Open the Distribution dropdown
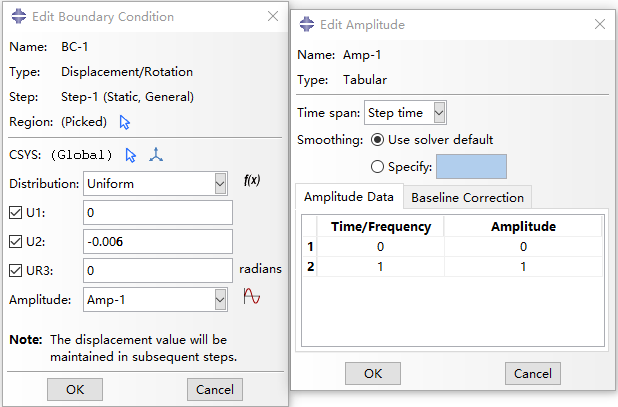 (155, 184)
